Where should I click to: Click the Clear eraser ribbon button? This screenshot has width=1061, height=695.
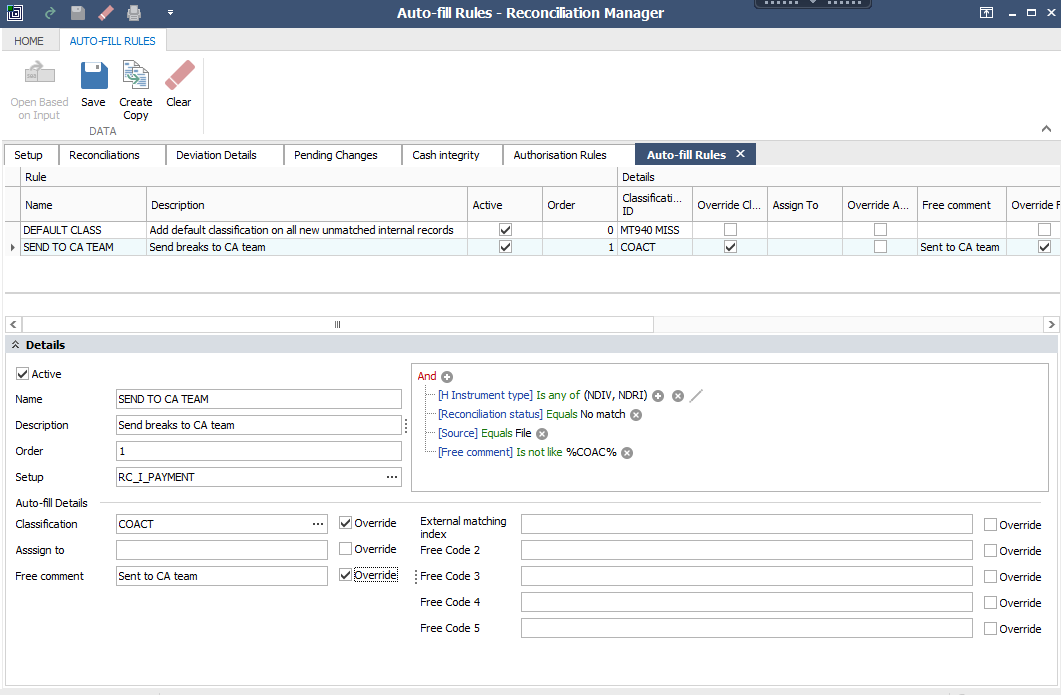tap(179, 84)
